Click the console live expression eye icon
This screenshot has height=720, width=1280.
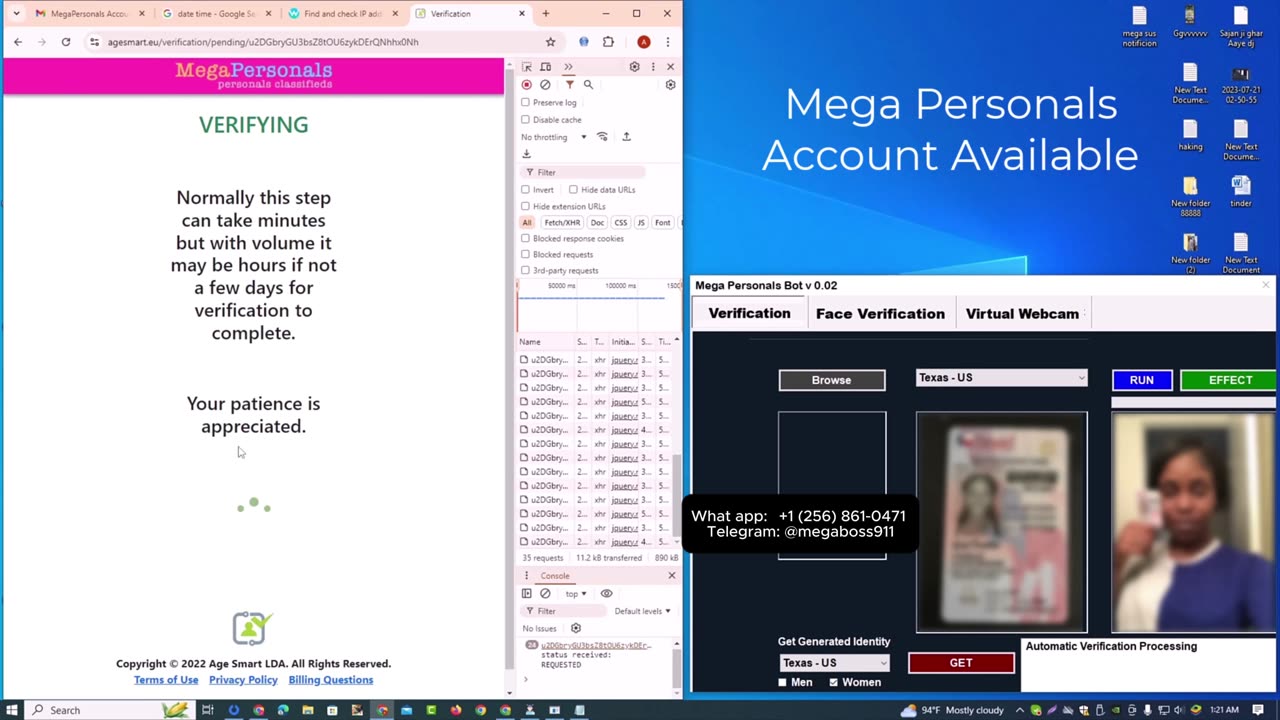click(606, 594)
